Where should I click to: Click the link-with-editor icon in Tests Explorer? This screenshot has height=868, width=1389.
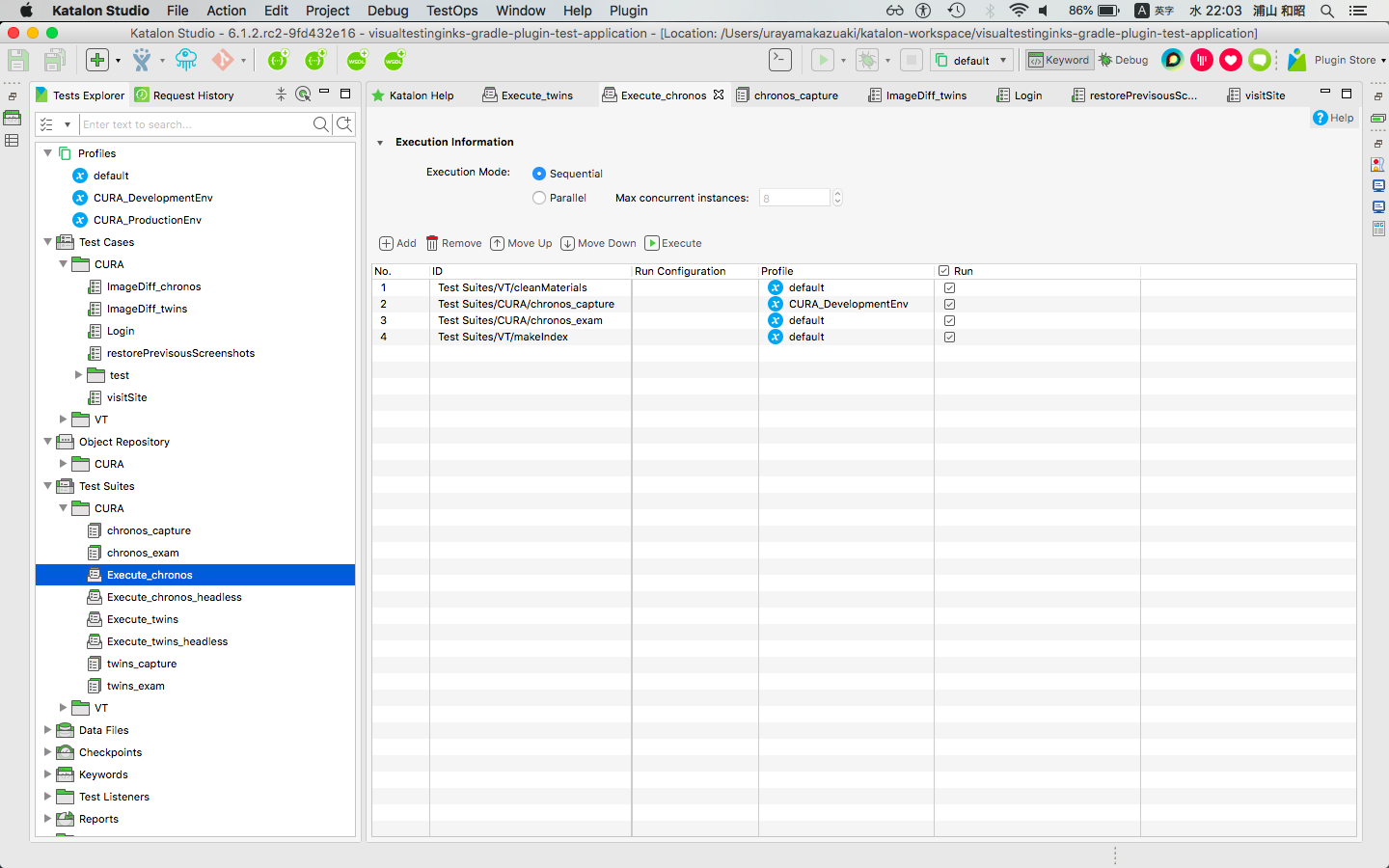(x=303, y=95)
